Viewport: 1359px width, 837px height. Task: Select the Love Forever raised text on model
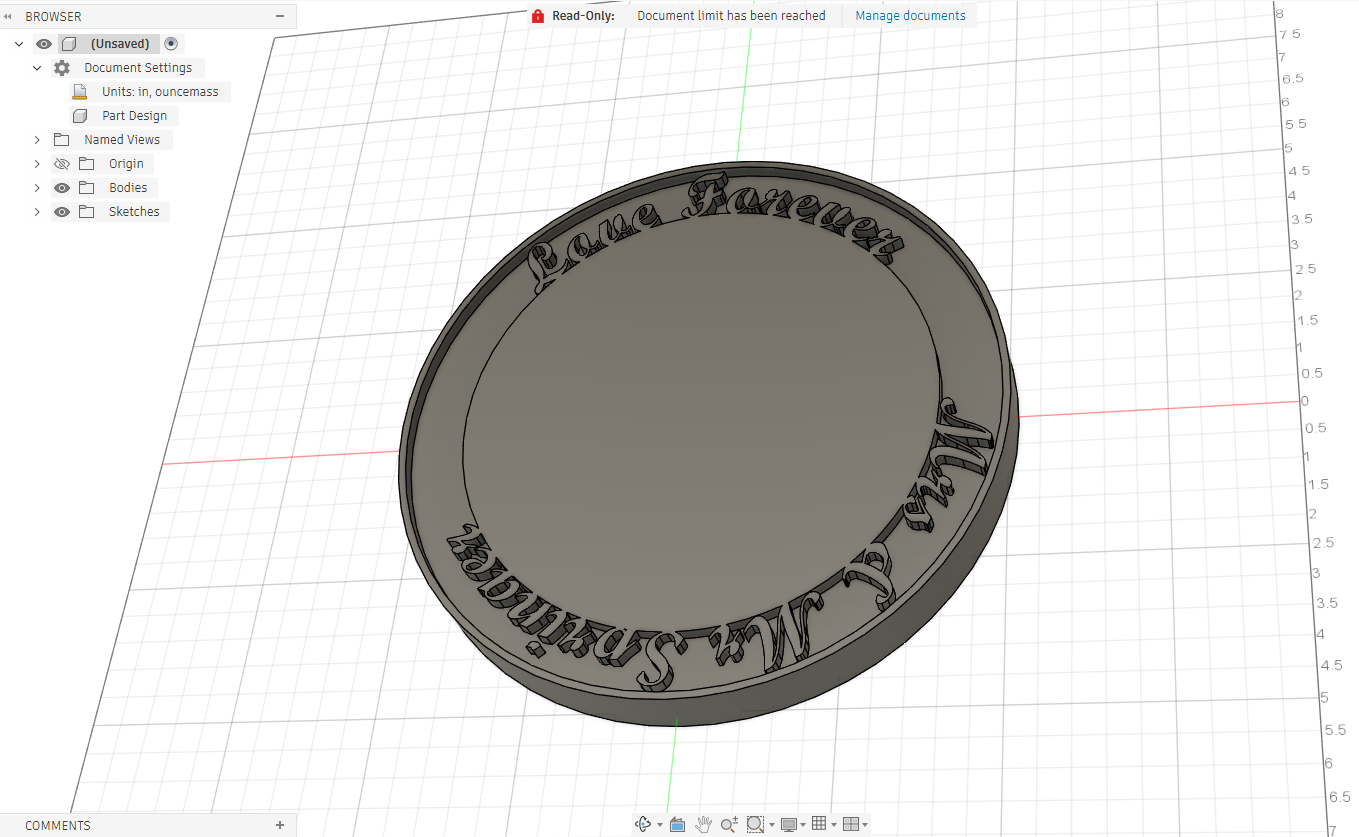[x=716, y=230]
